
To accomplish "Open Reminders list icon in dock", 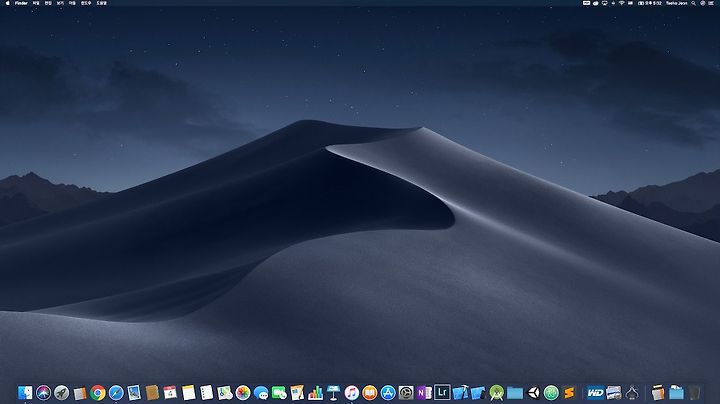I will [207, 393].
